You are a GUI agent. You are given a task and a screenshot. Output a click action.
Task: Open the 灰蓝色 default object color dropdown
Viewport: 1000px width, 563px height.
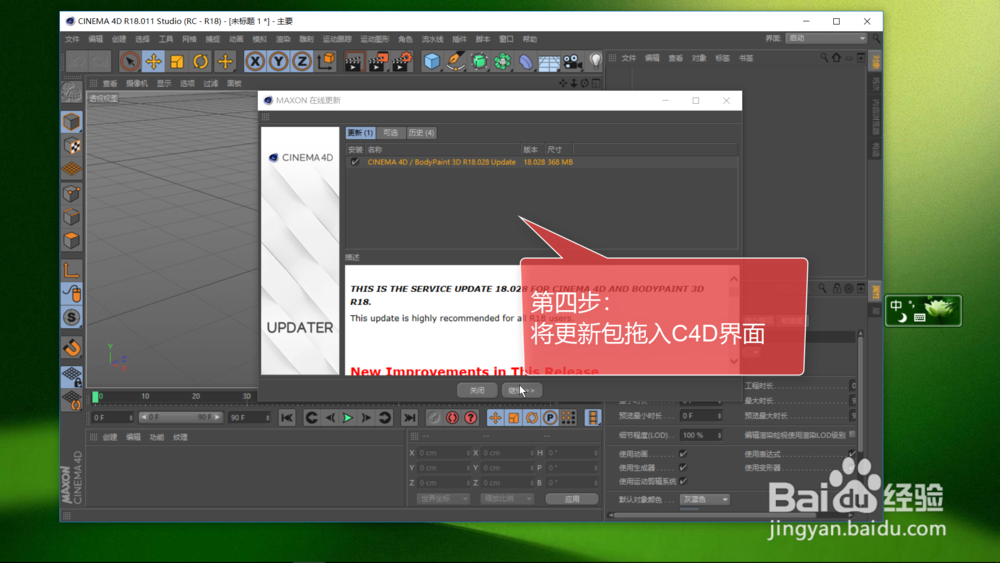(x=705, y=499)
